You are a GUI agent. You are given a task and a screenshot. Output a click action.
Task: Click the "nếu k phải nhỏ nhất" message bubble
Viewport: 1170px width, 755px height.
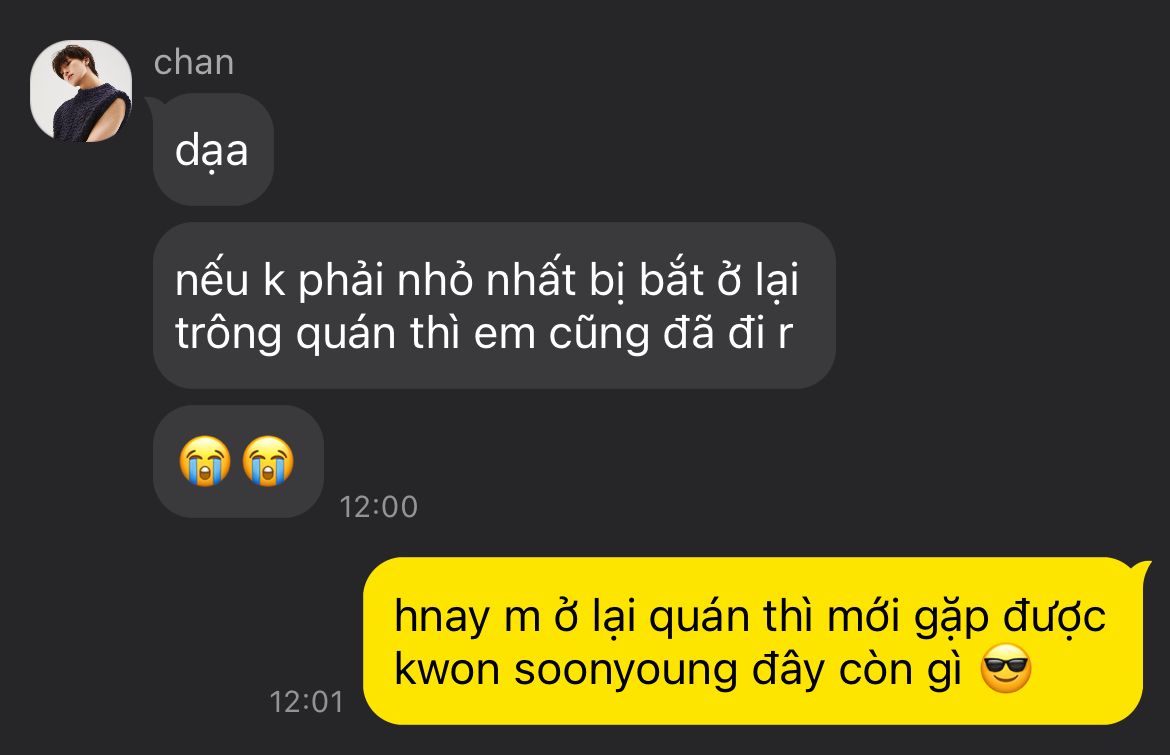pyautogui.click(x=494, y=305)
